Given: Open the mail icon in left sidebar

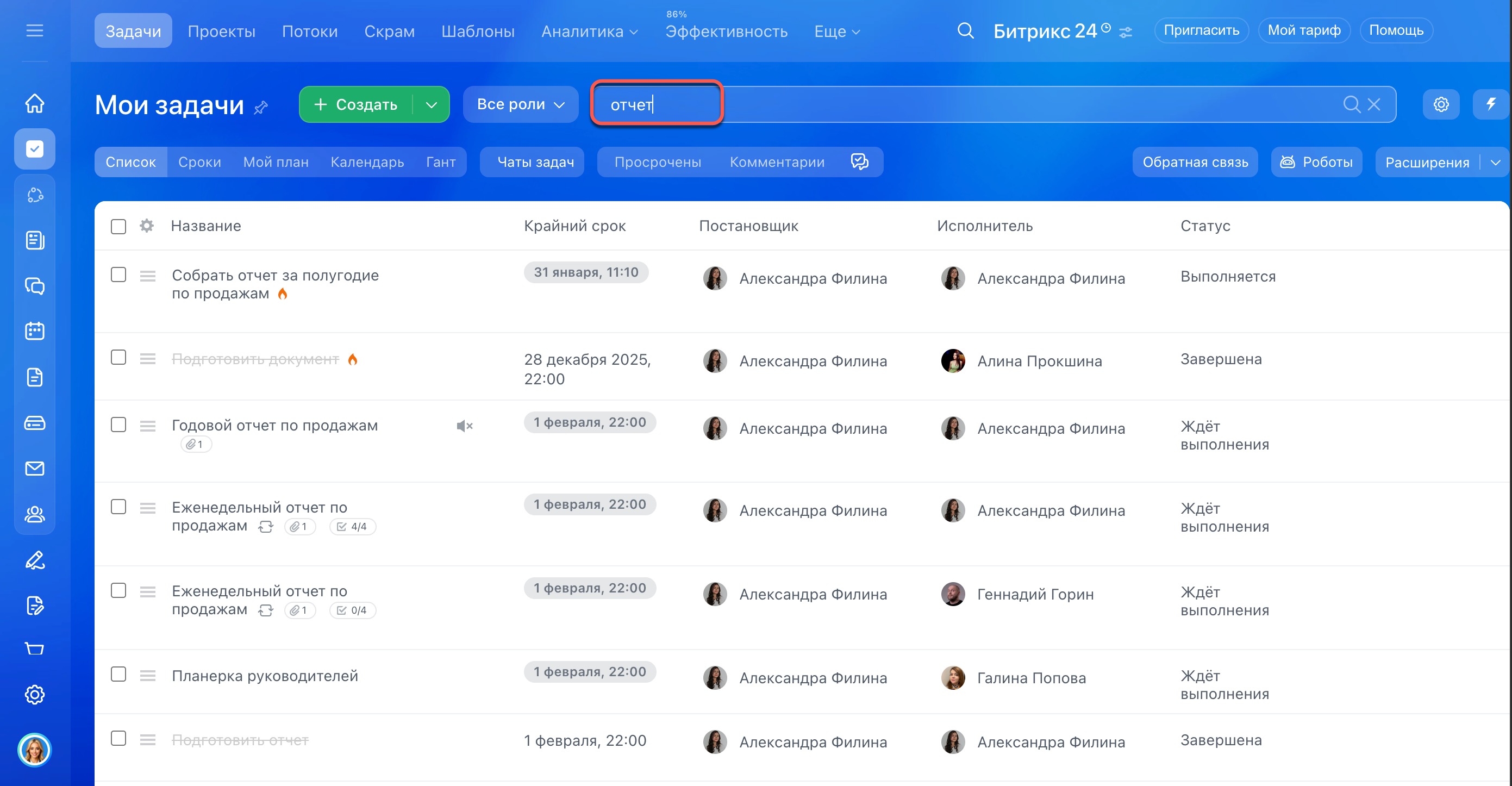Looking at the screenshot, I should pos(35,469).
